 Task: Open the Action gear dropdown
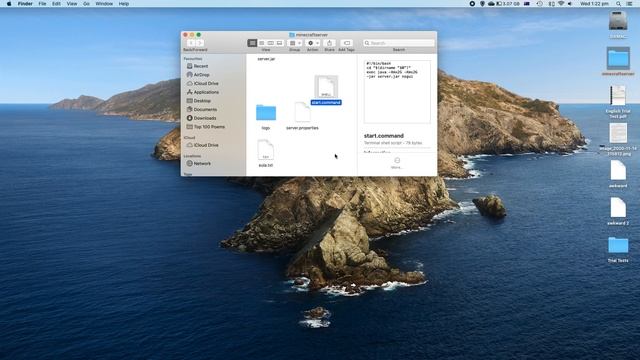pos(313,43)
